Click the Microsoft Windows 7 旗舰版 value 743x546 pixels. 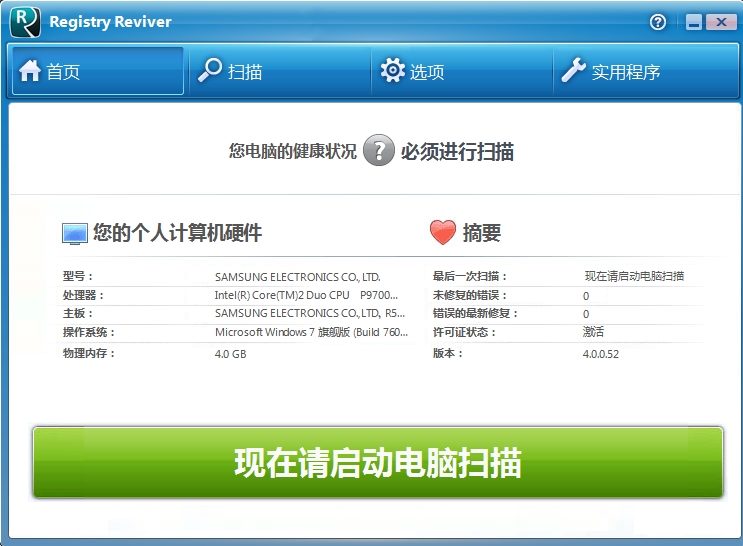[x=311, y=332]
